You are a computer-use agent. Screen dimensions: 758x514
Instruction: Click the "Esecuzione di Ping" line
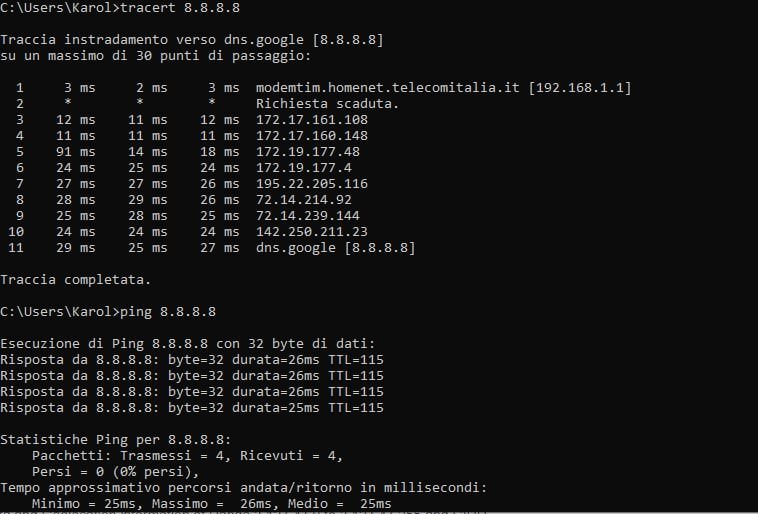click(x=187, y=343)
